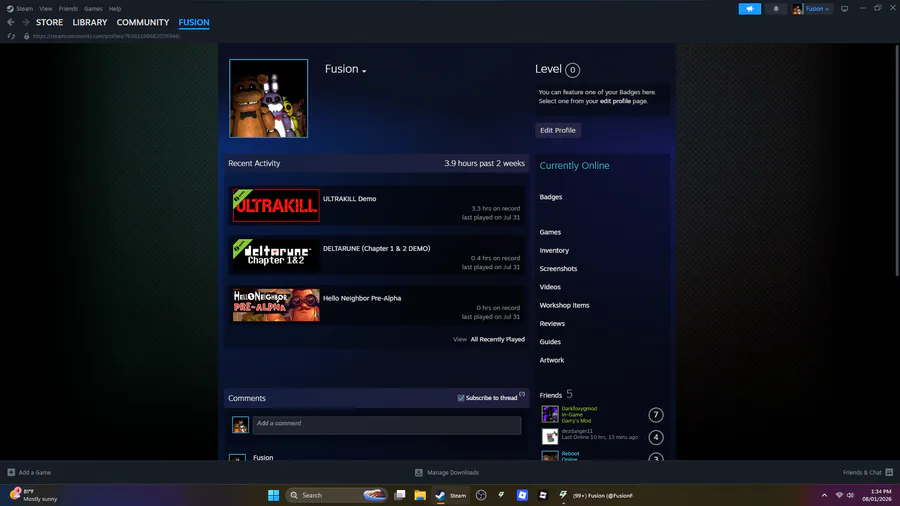The width and height of the screenshot is (900, 506).
Task: Open the Fusion account dropdown in title bar
Action: (x=812, y=9)
